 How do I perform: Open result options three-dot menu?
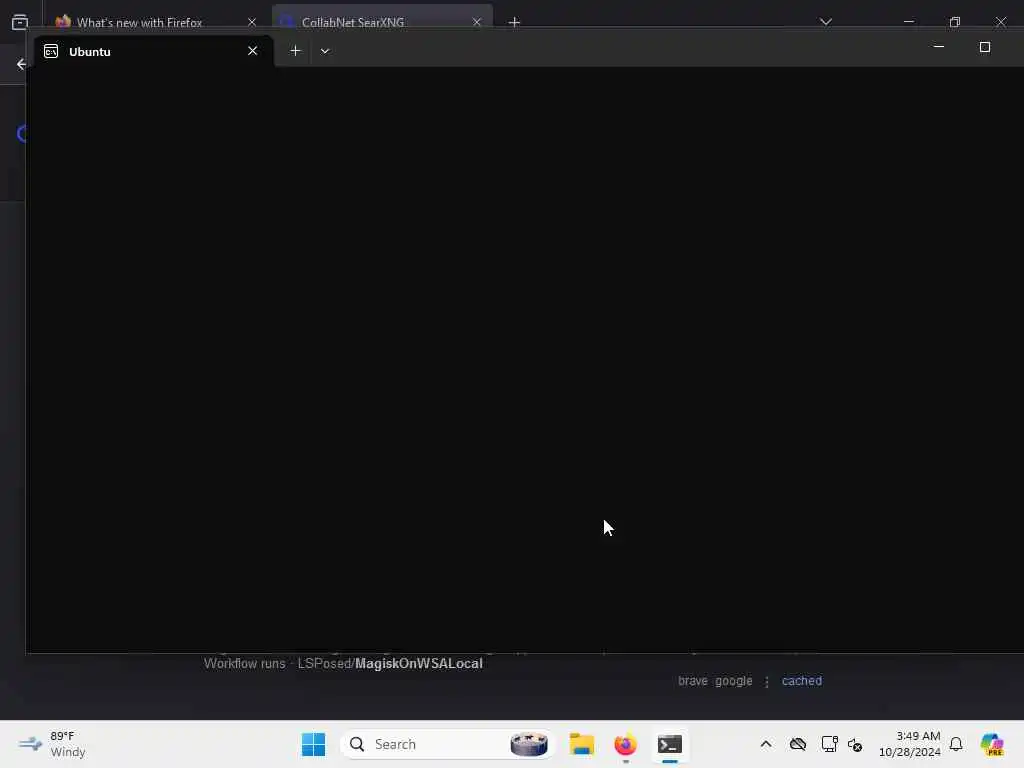pos(767,681)
